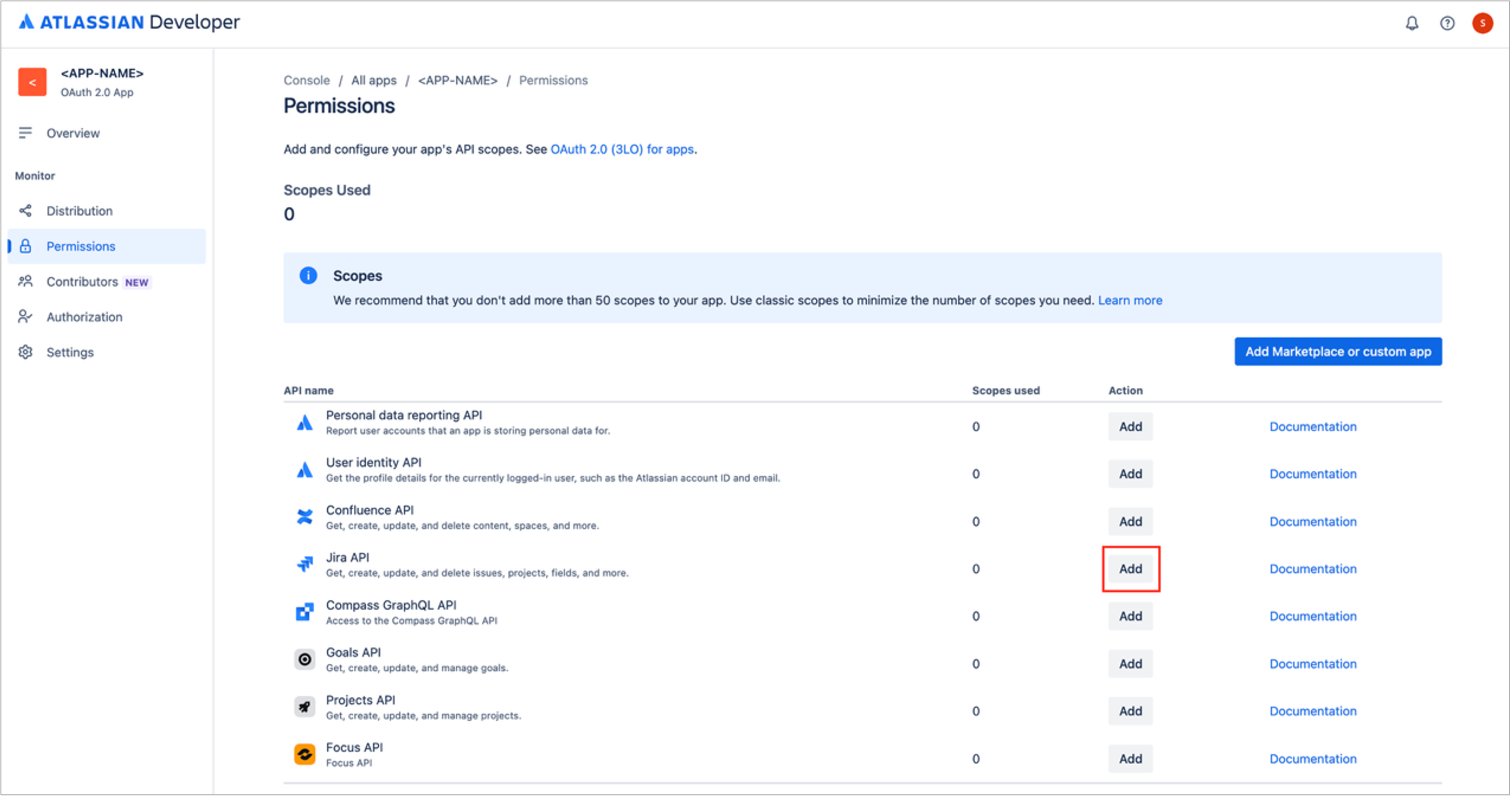Click the <APP-NAME> title in sidebar
This screenshot has height=798, width=1512.
click(x=102, y=73)
